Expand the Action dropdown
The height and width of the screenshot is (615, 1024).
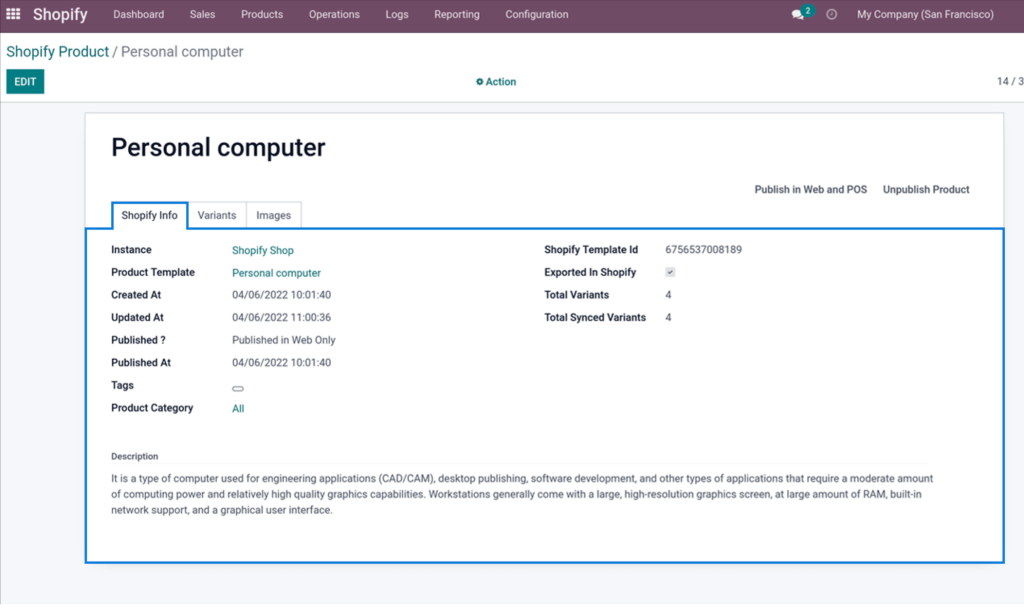(496, 82)
